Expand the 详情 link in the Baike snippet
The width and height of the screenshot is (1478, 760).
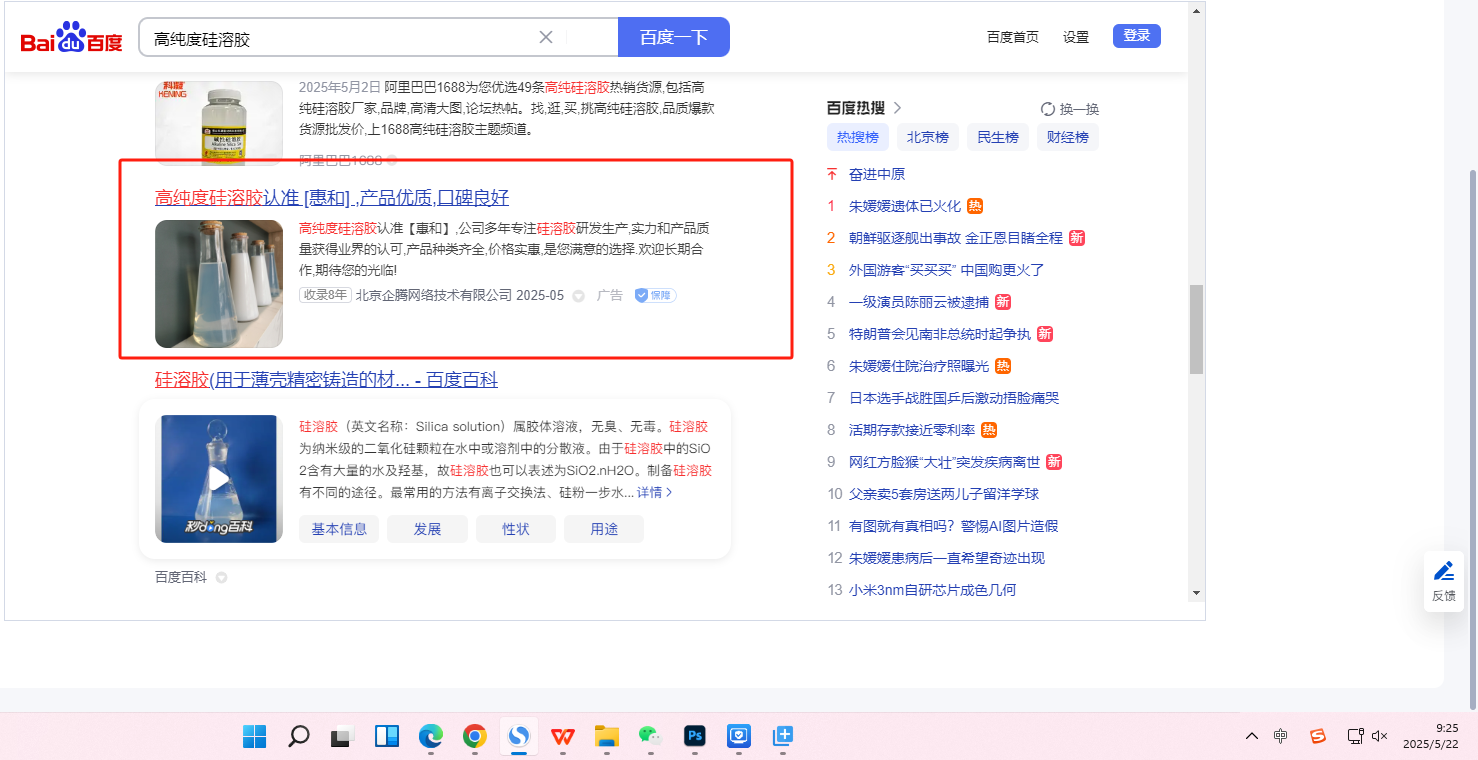[x=655, y=492]
